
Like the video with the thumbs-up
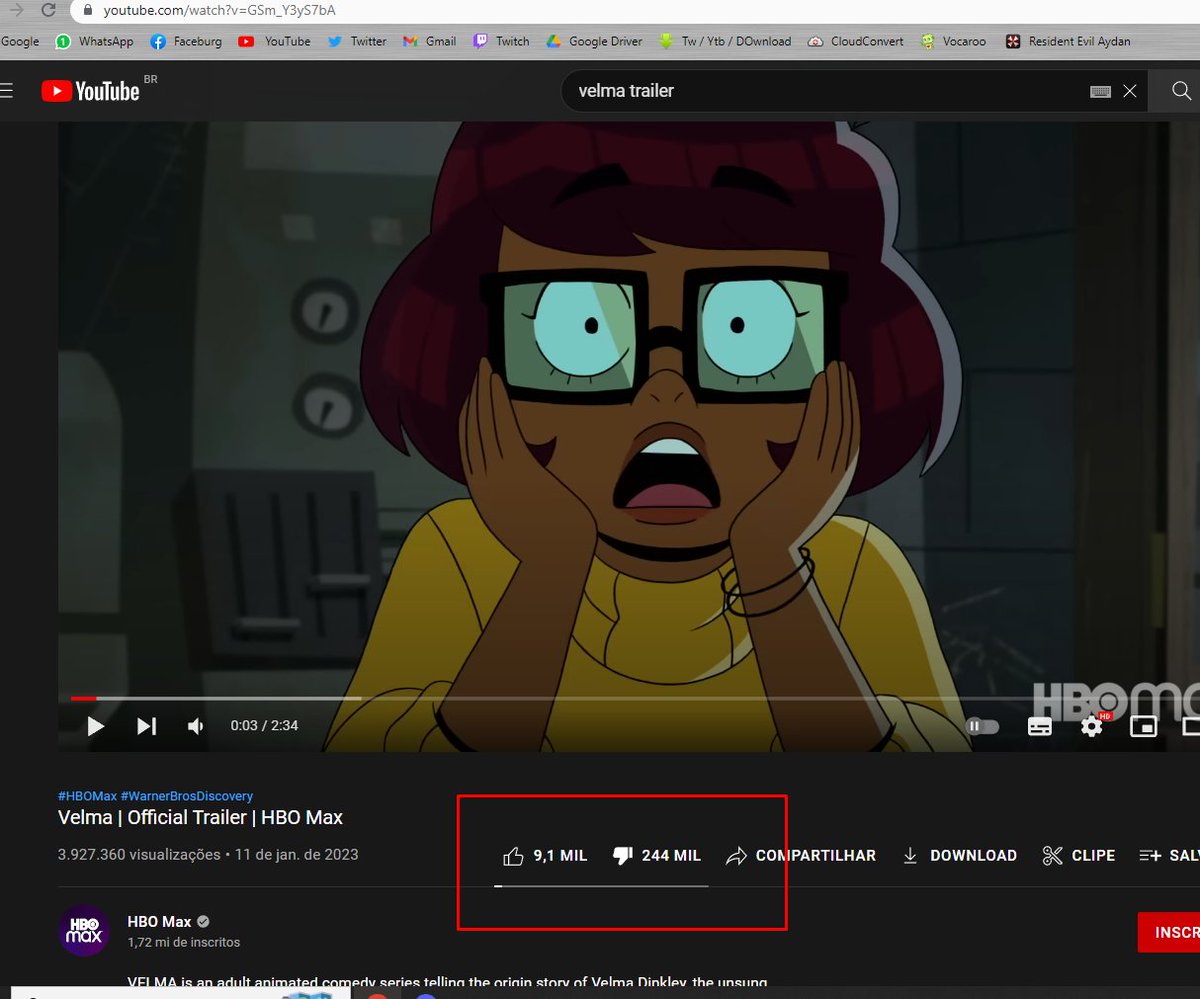514,855
